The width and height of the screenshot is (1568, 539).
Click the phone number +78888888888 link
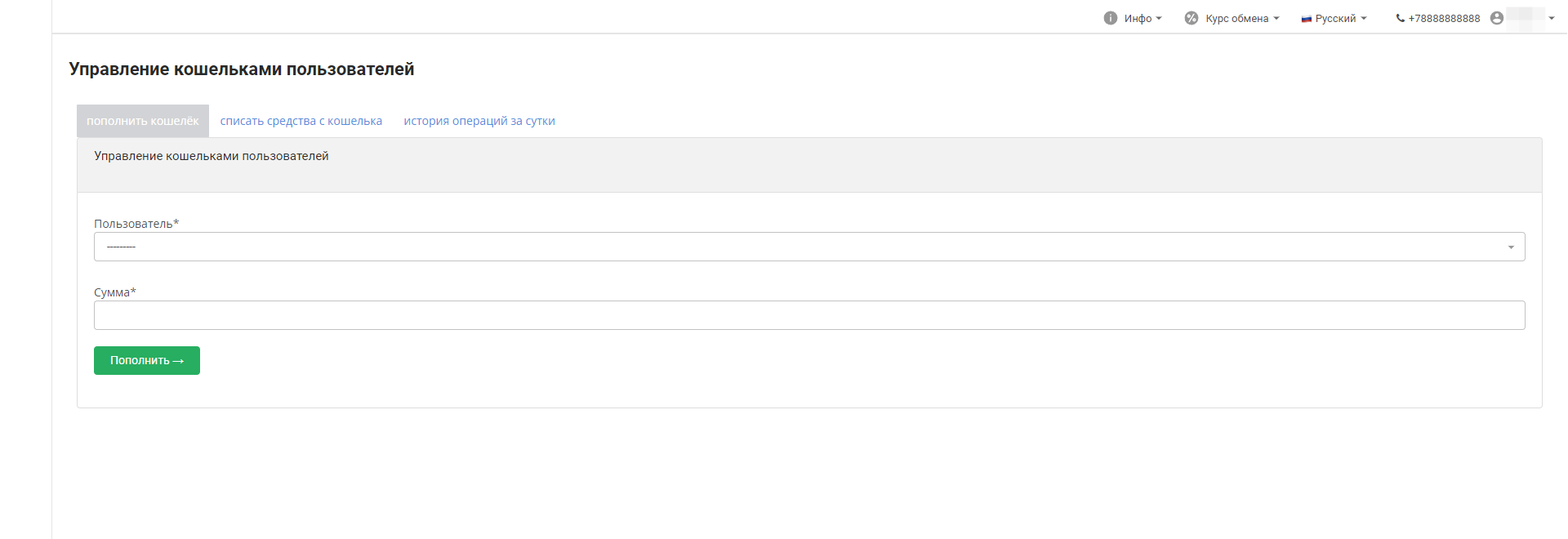coord(1444,18)
